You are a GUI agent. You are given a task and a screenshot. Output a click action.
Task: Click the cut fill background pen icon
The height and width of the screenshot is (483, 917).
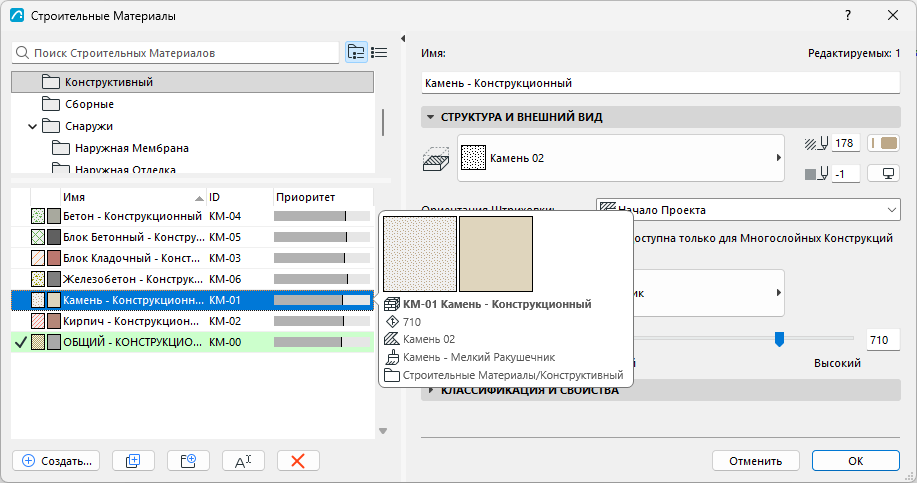tap(816, 174)
